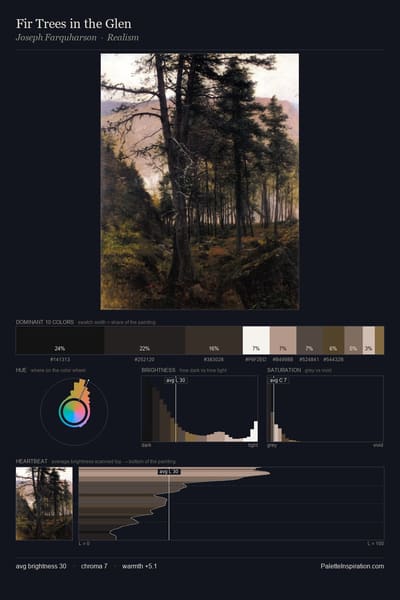The width and height of the screenshot is (400, 600).
Task: Pick the taupe 5% swatch
Action: [353, 340]
